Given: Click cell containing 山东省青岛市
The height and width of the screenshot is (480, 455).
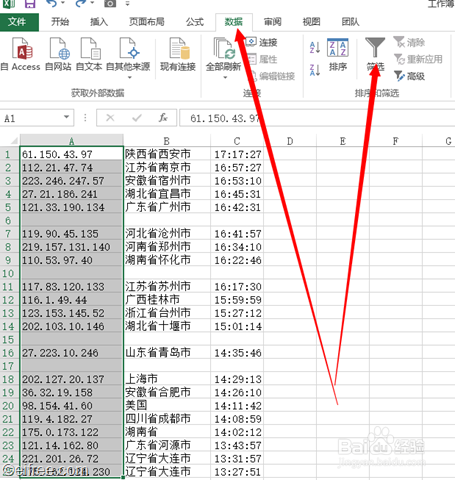Looking at the screenshot, I should pos(167,353).
